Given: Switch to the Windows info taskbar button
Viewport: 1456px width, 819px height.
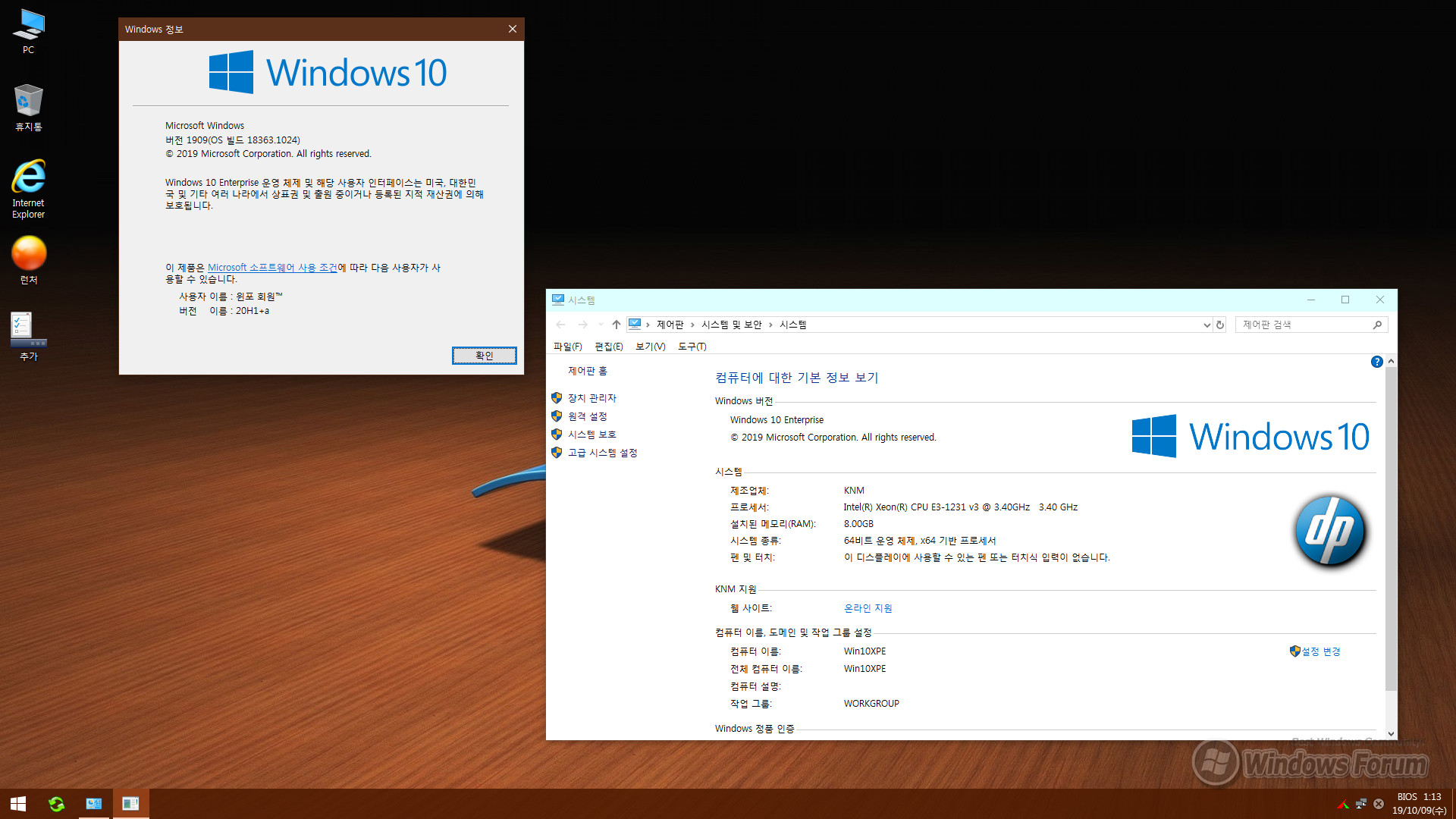Looking at the screenshot, I should click(x=130, y=804).
